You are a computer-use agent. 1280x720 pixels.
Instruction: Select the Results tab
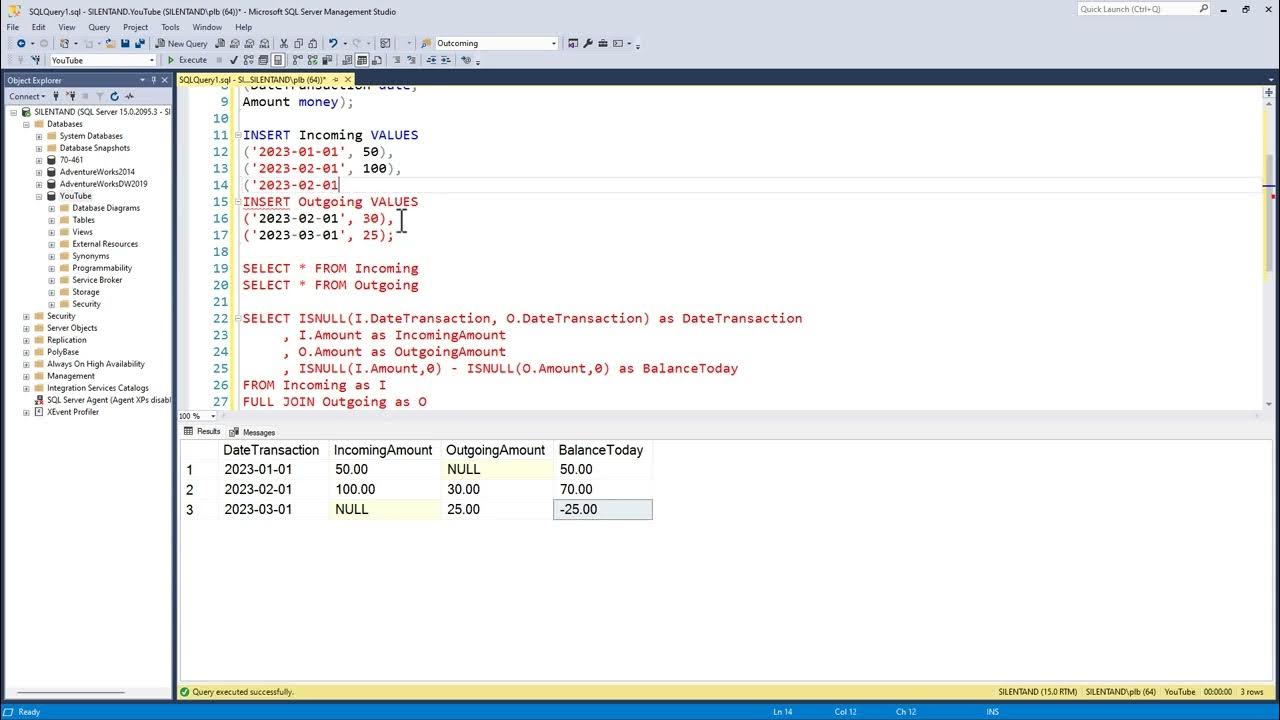coord(202,431)
